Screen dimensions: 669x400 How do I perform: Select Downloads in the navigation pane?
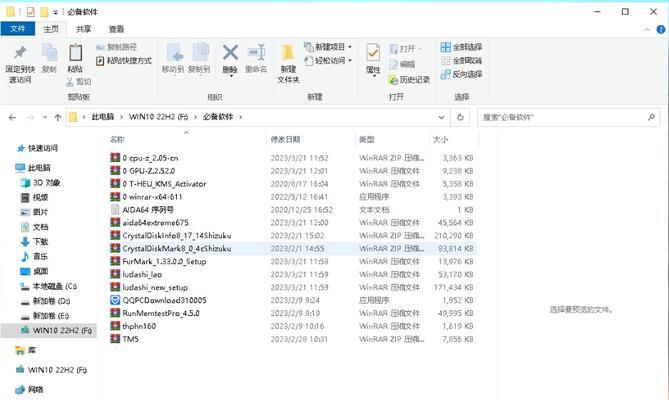pos(35,241)
